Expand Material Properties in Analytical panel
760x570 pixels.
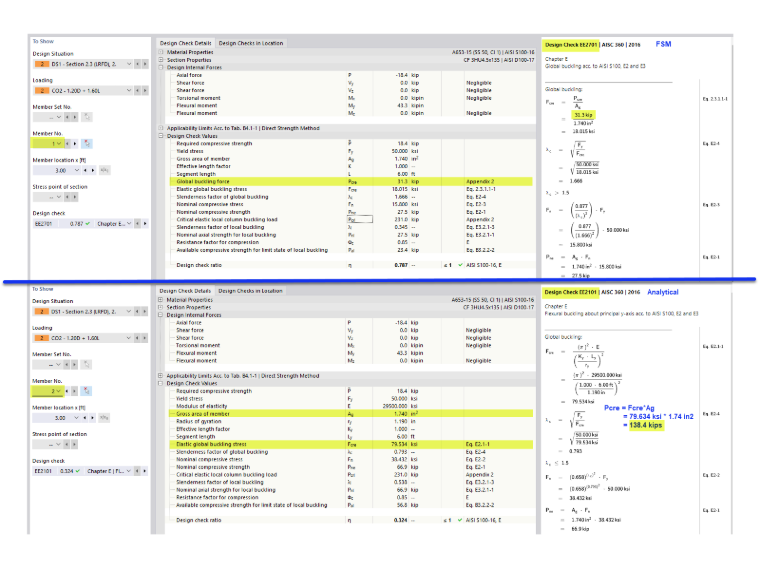160,300
